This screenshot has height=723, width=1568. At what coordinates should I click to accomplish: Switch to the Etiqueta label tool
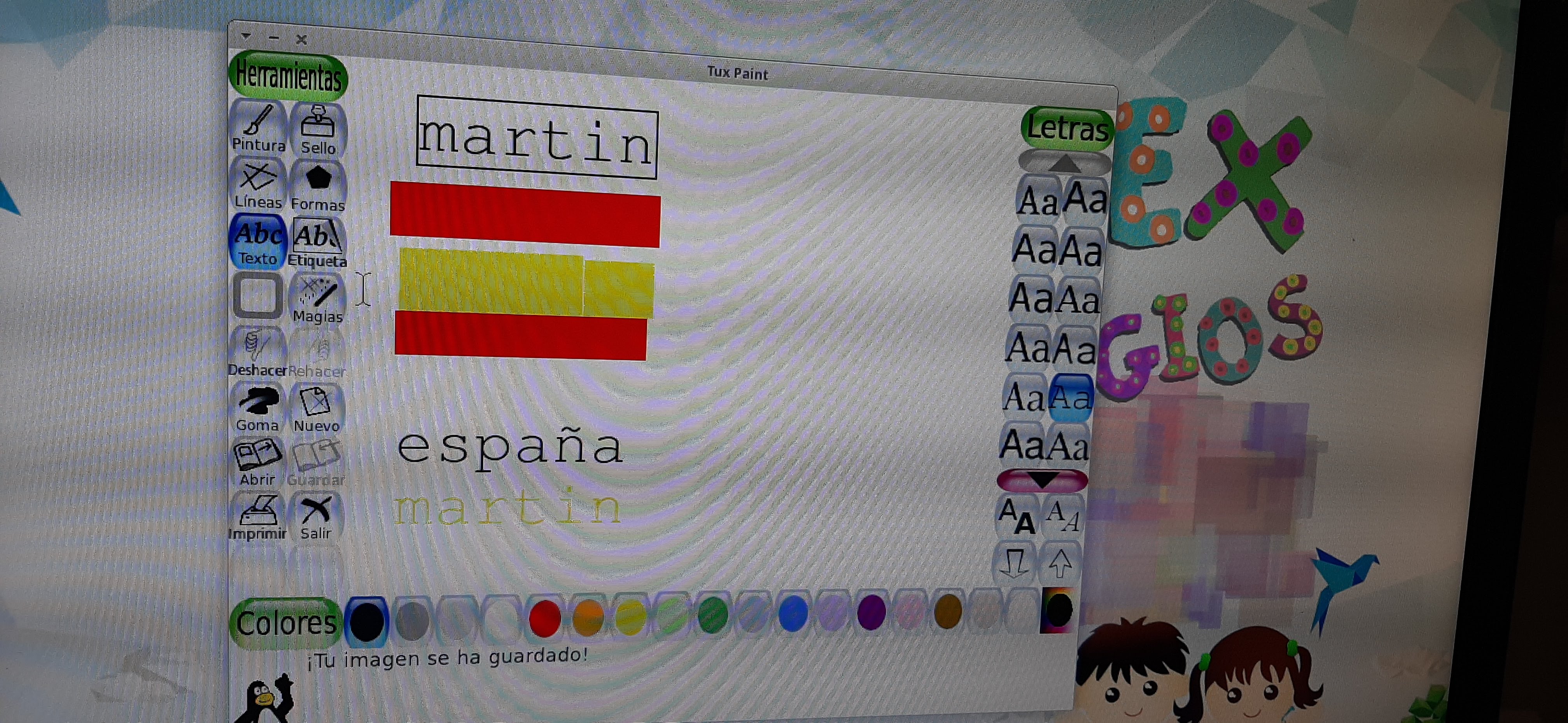317,243
